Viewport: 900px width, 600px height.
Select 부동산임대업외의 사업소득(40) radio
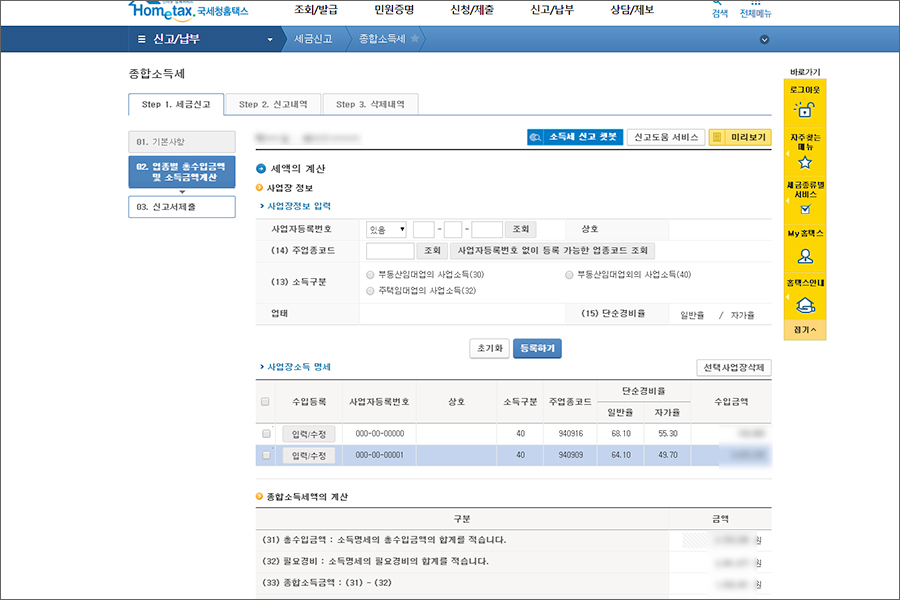569,275
